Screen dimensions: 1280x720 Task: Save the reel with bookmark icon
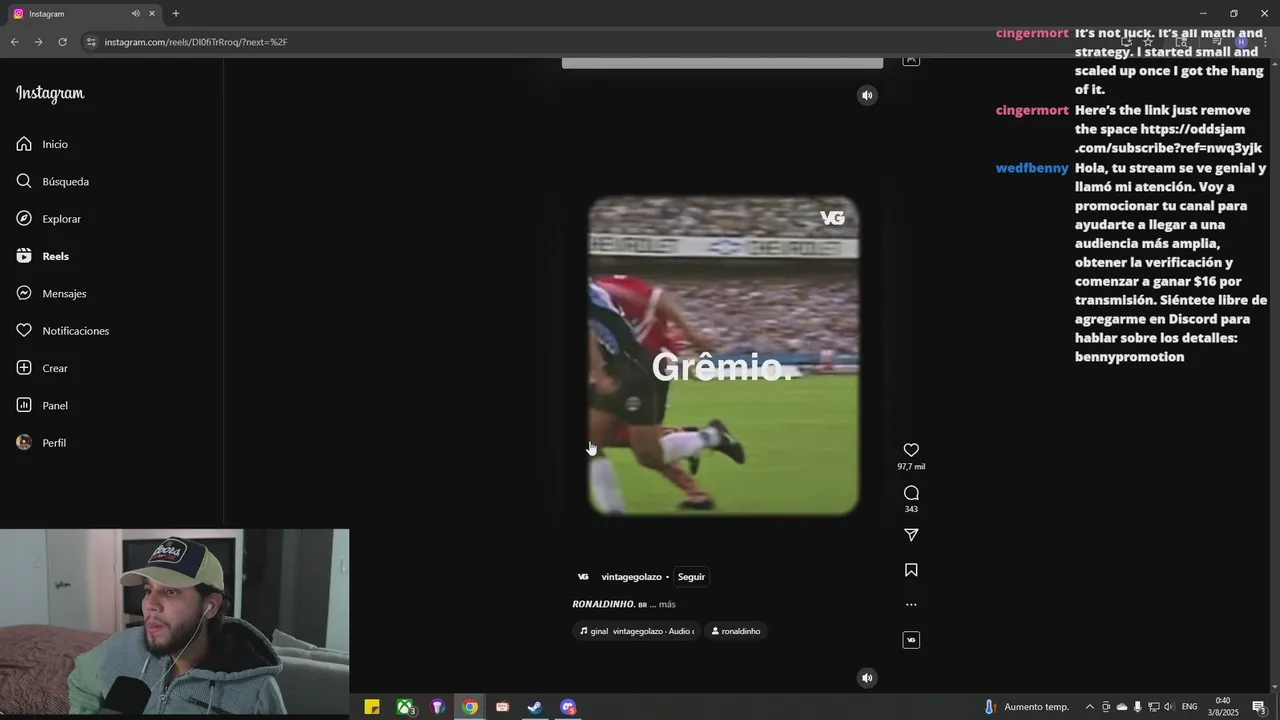(x=911, y=570)
